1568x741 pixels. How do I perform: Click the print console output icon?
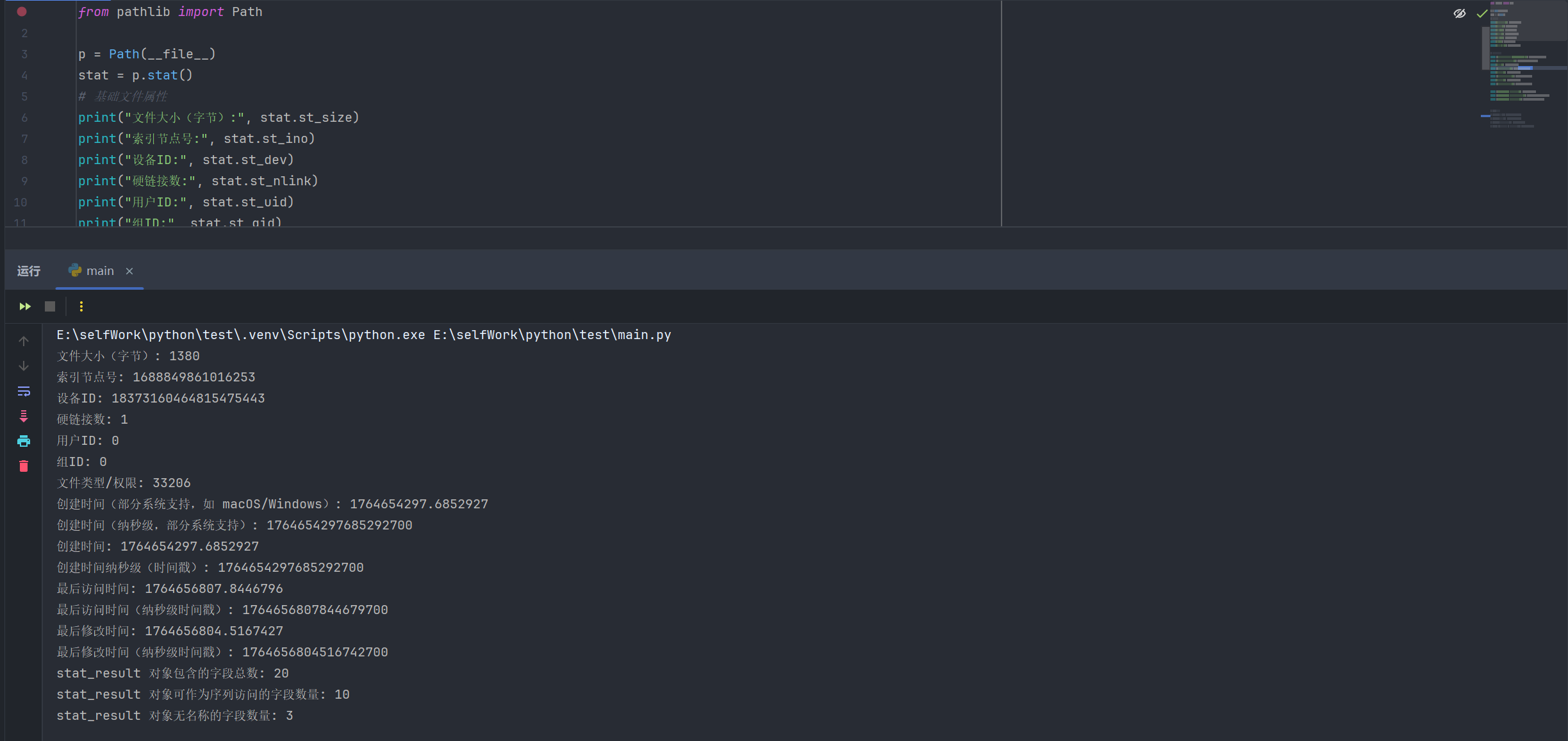(24, 441)
